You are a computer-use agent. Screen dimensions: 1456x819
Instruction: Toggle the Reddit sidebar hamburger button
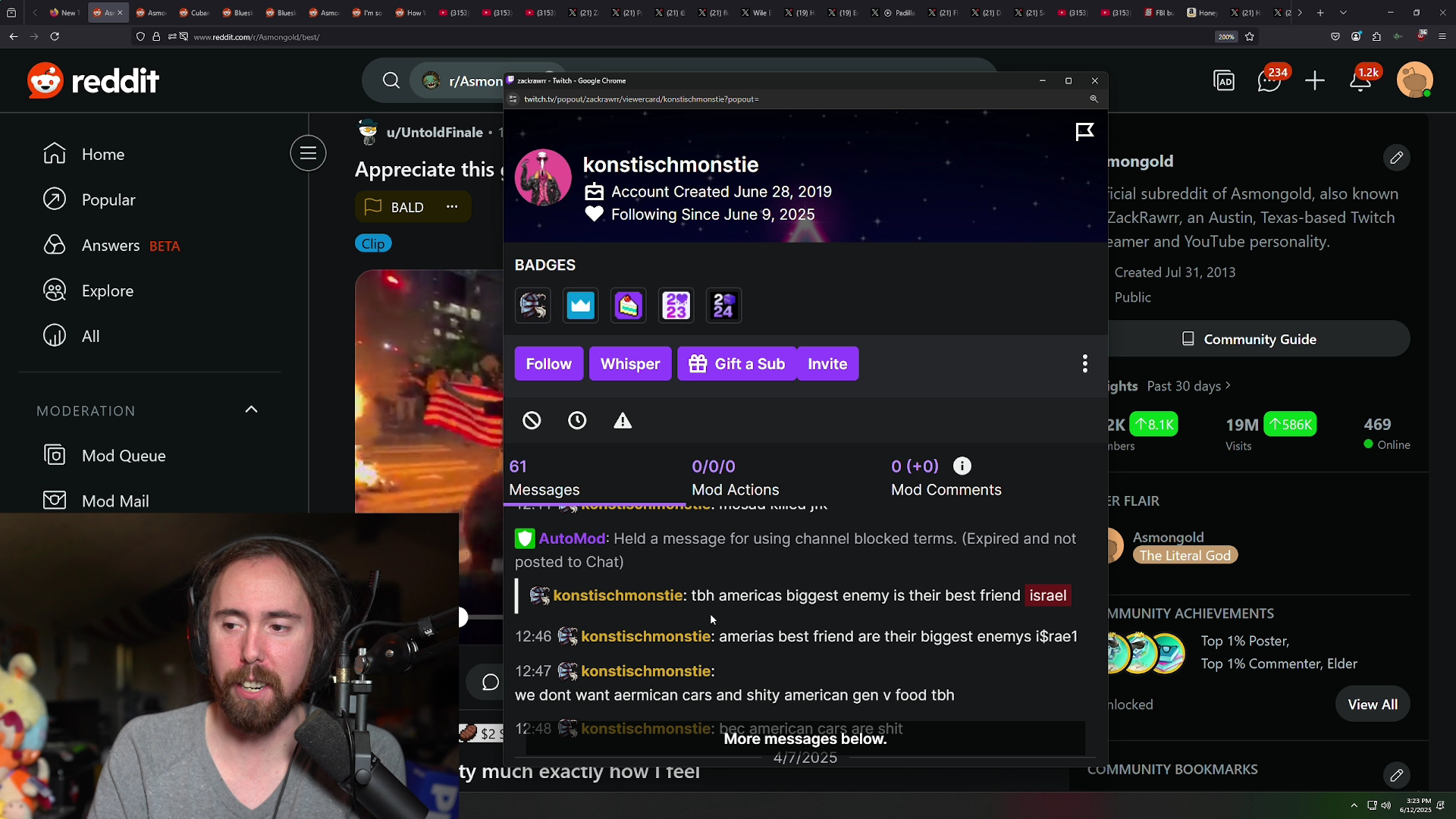308,154
